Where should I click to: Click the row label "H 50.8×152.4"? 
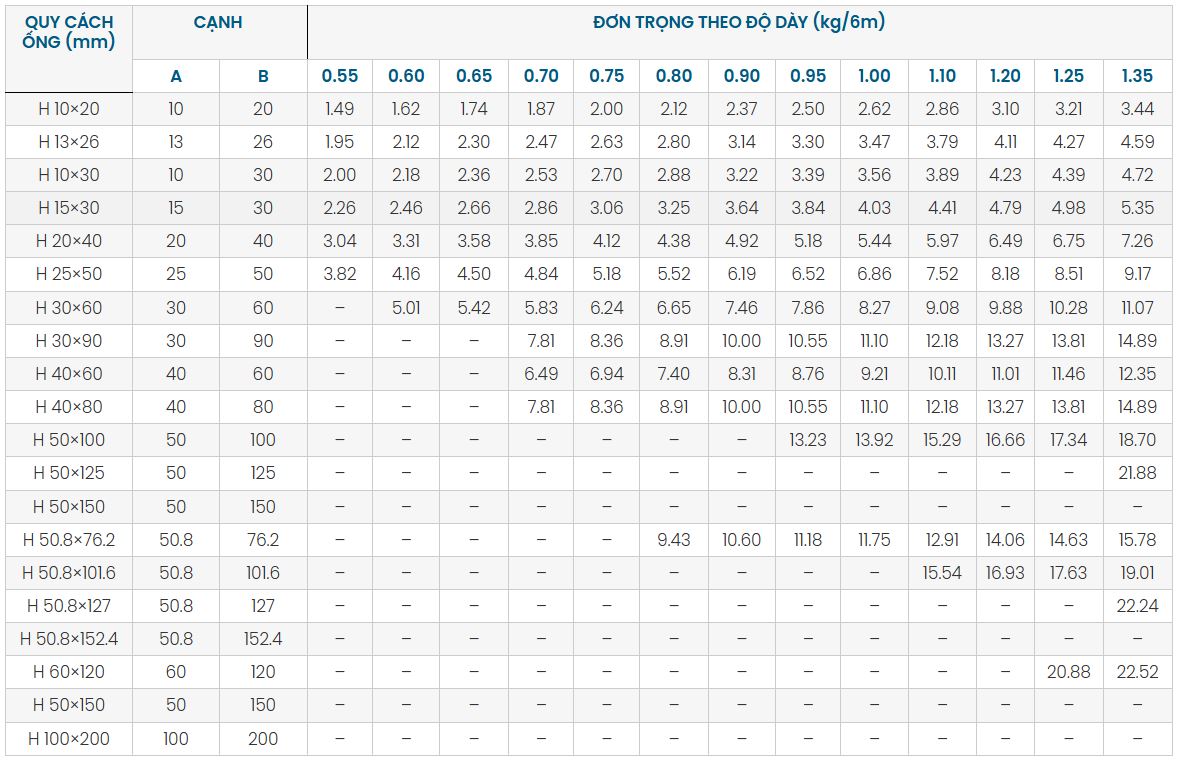pos(69,639)
